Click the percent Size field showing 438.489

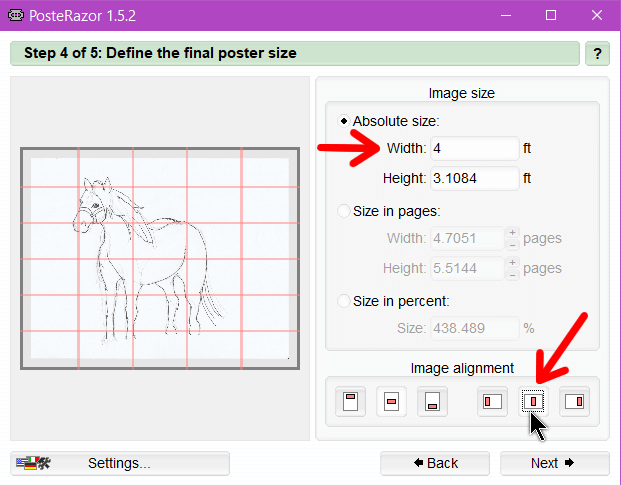coord(474,328)
